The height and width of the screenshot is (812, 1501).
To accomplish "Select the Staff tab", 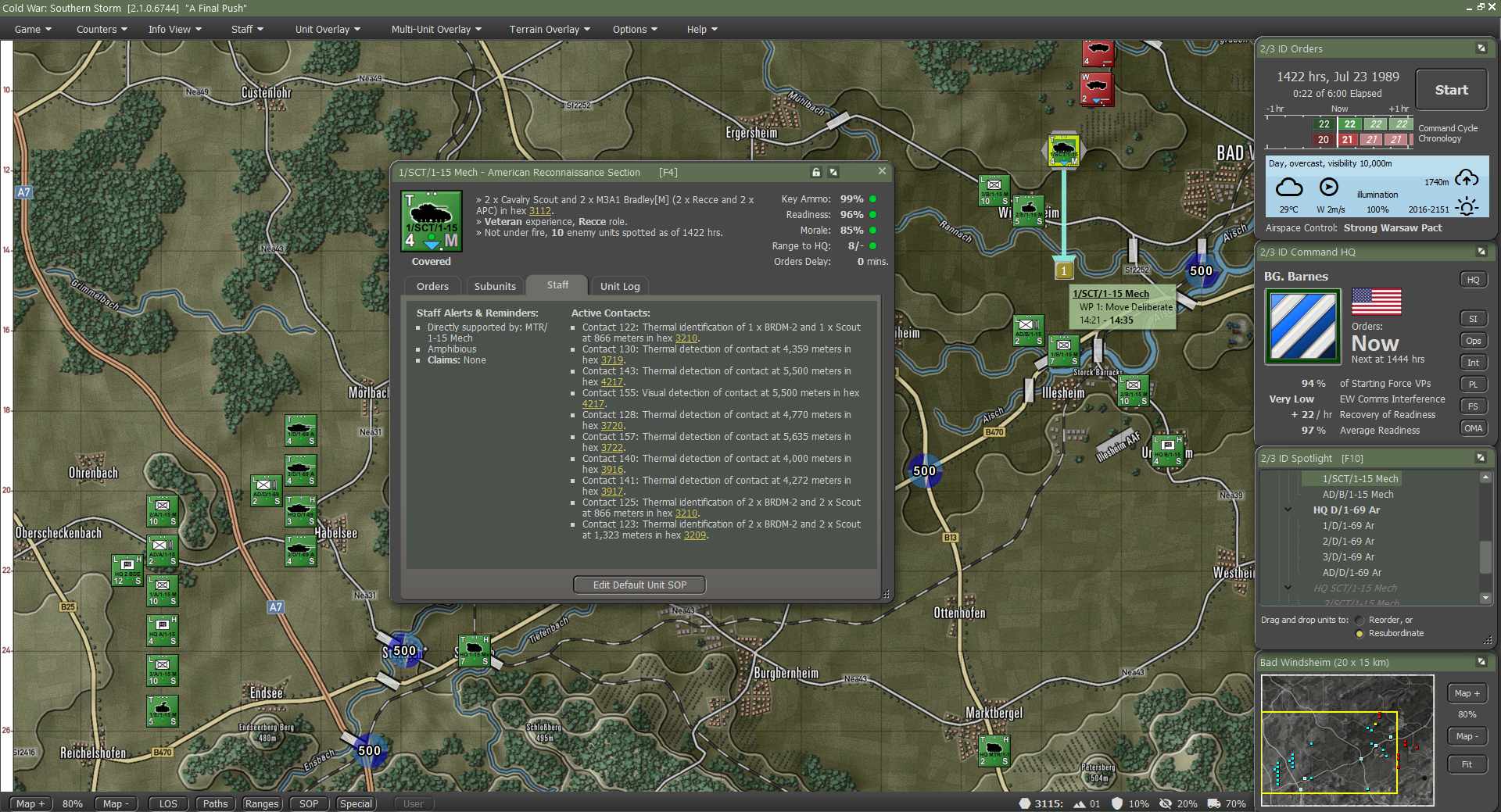I will [x=557, y=284].
